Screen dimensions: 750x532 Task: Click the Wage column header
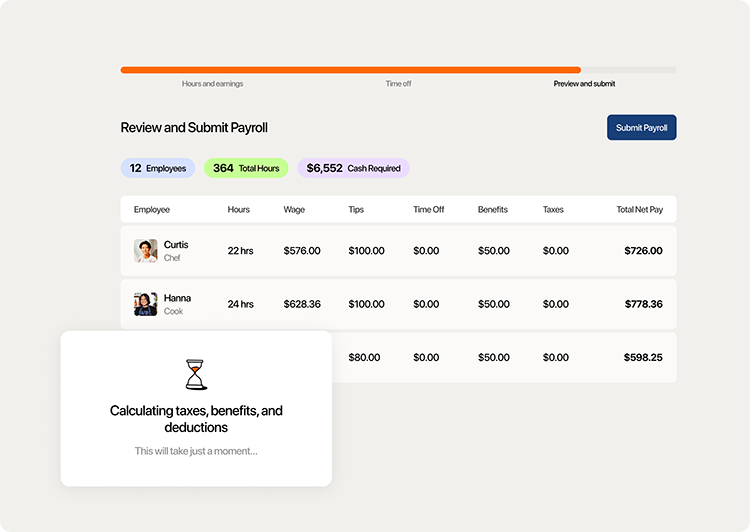tap(294, 210)
